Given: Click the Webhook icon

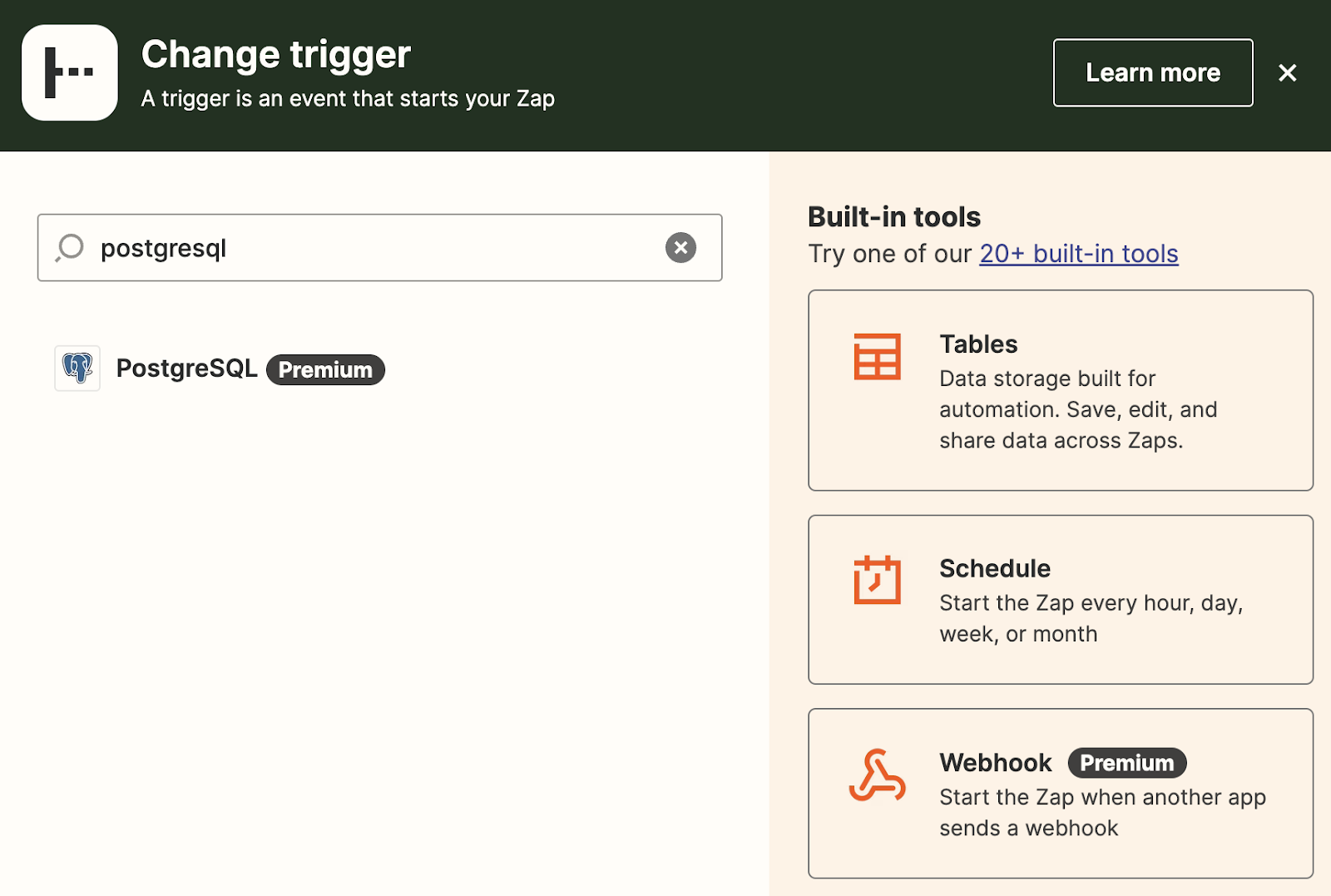Looking at the screenshot, I should [x=877, y=775].
